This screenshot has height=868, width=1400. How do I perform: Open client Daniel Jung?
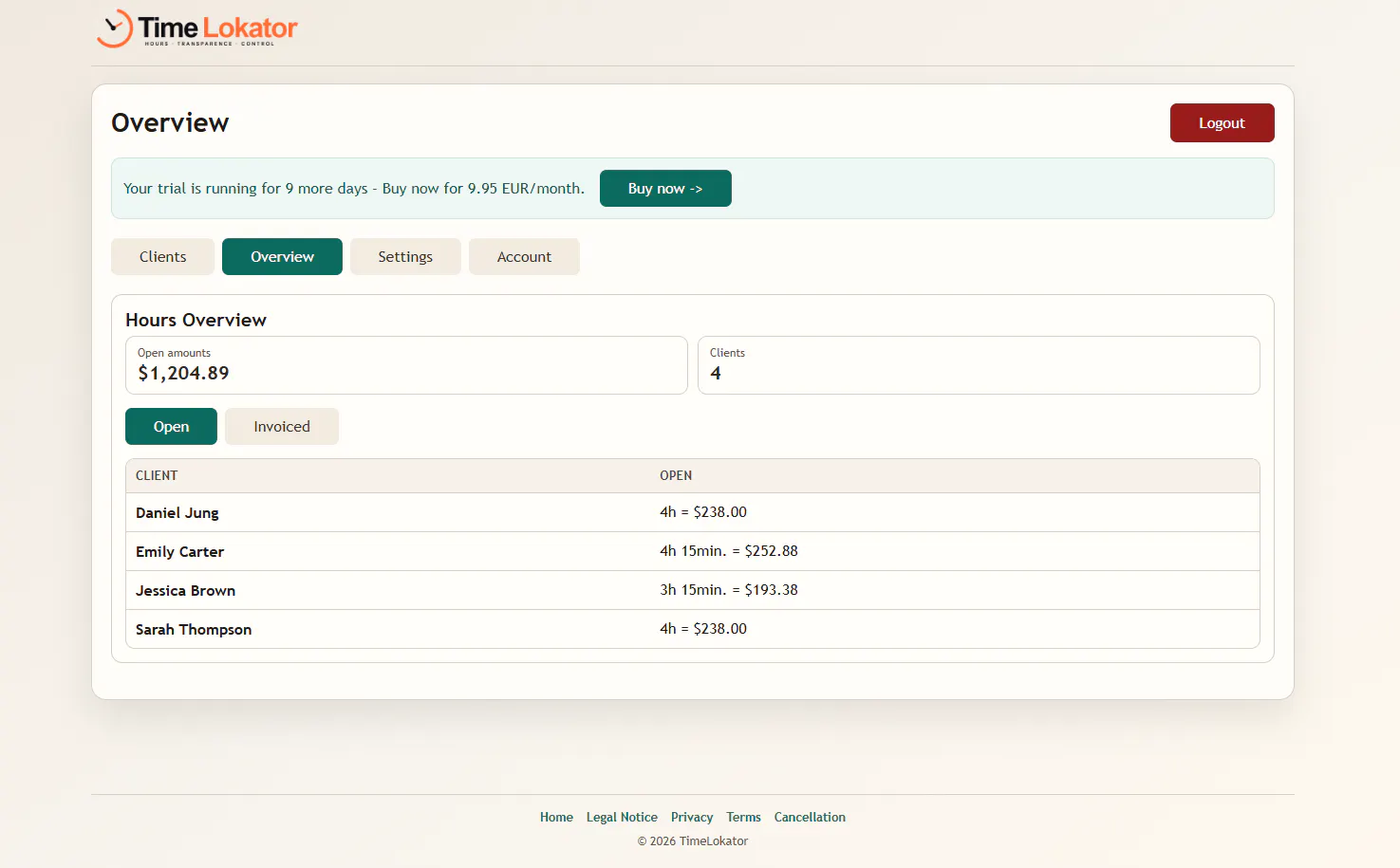pyautogui.click(x=177, y=512)
